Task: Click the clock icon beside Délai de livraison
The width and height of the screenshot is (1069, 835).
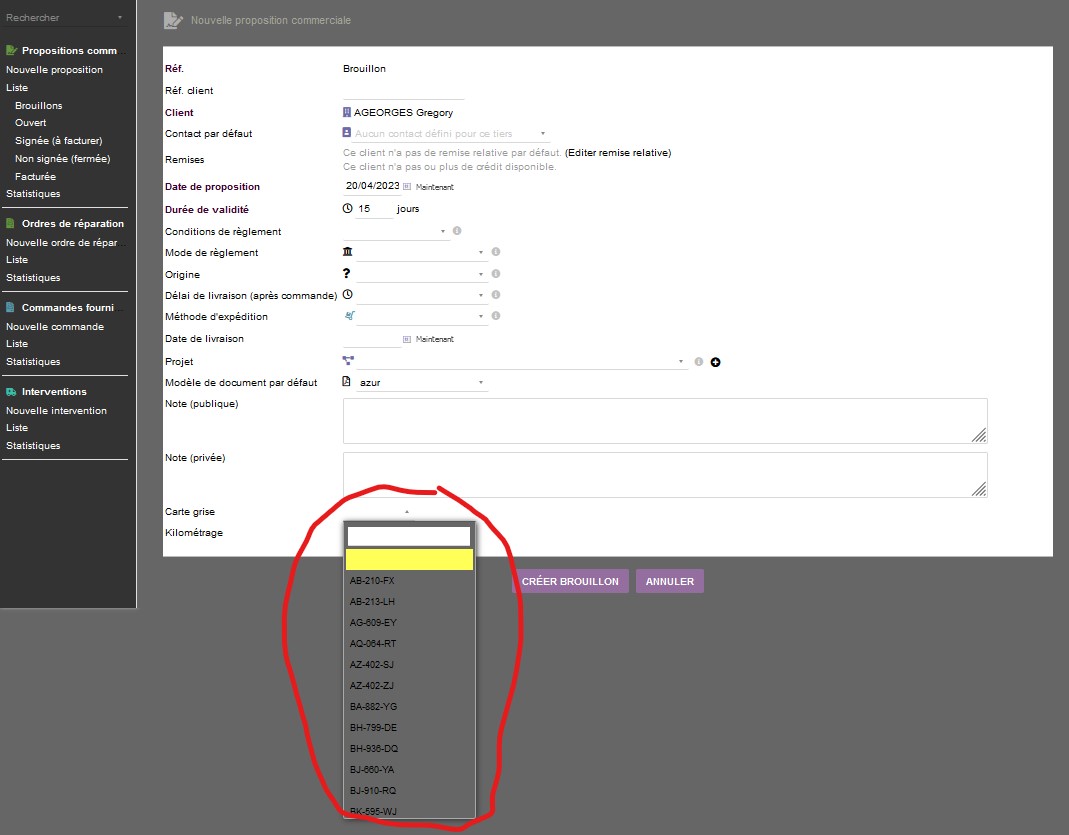Action: pyautogui.click(x=345, y=294)
